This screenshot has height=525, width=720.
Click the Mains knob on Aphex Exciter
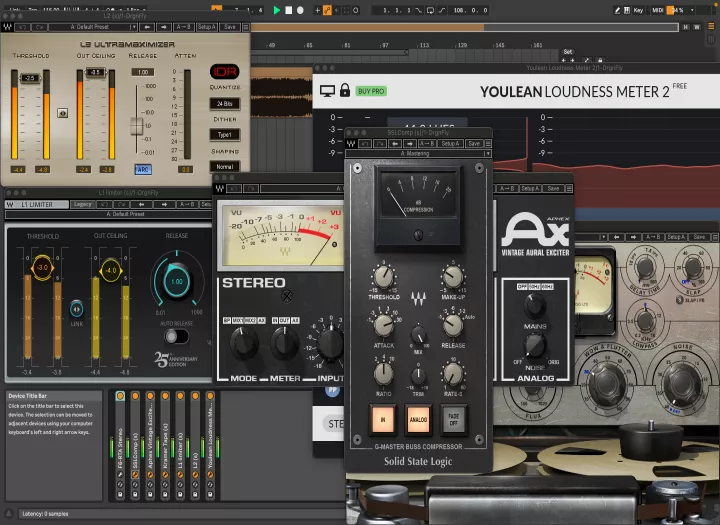click(x=534, y=306)
